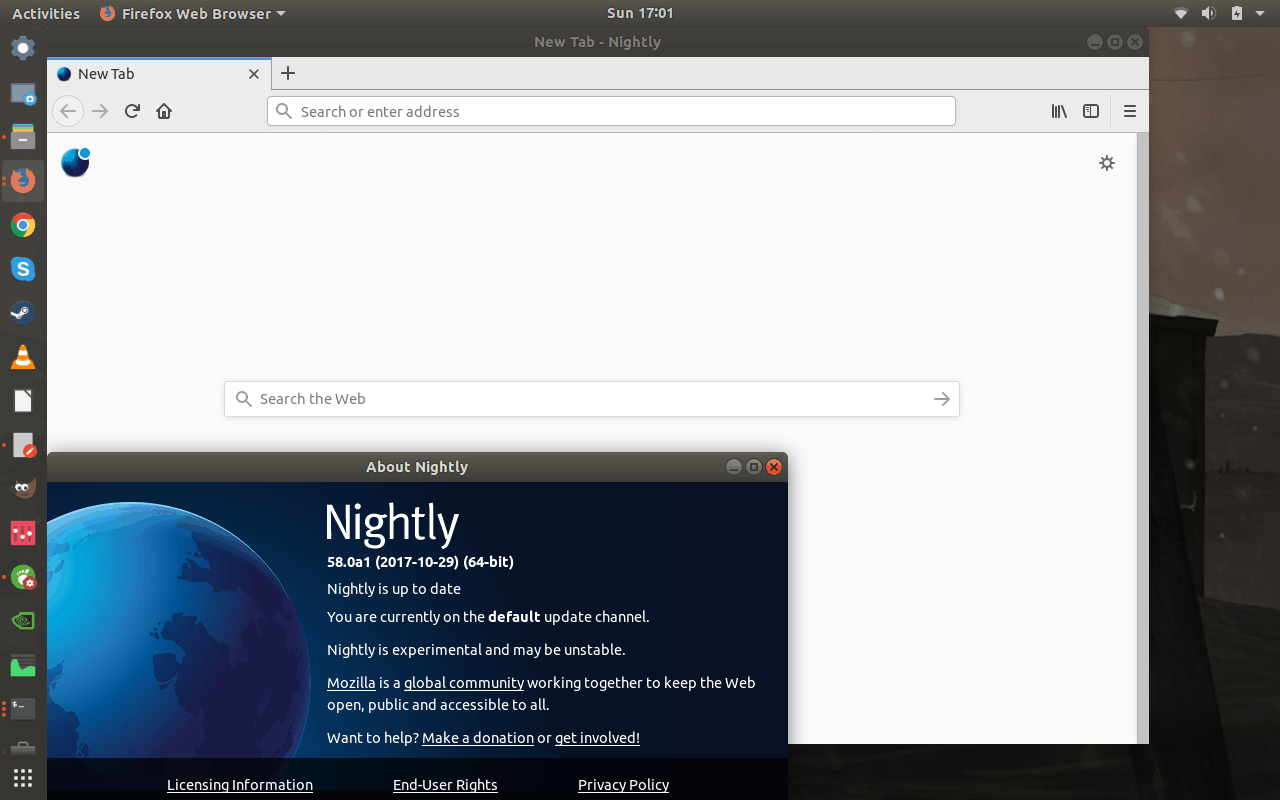The image size is (1280, 800).
Task: Open the Library bookmarks icon
Action: point(1059,111)
